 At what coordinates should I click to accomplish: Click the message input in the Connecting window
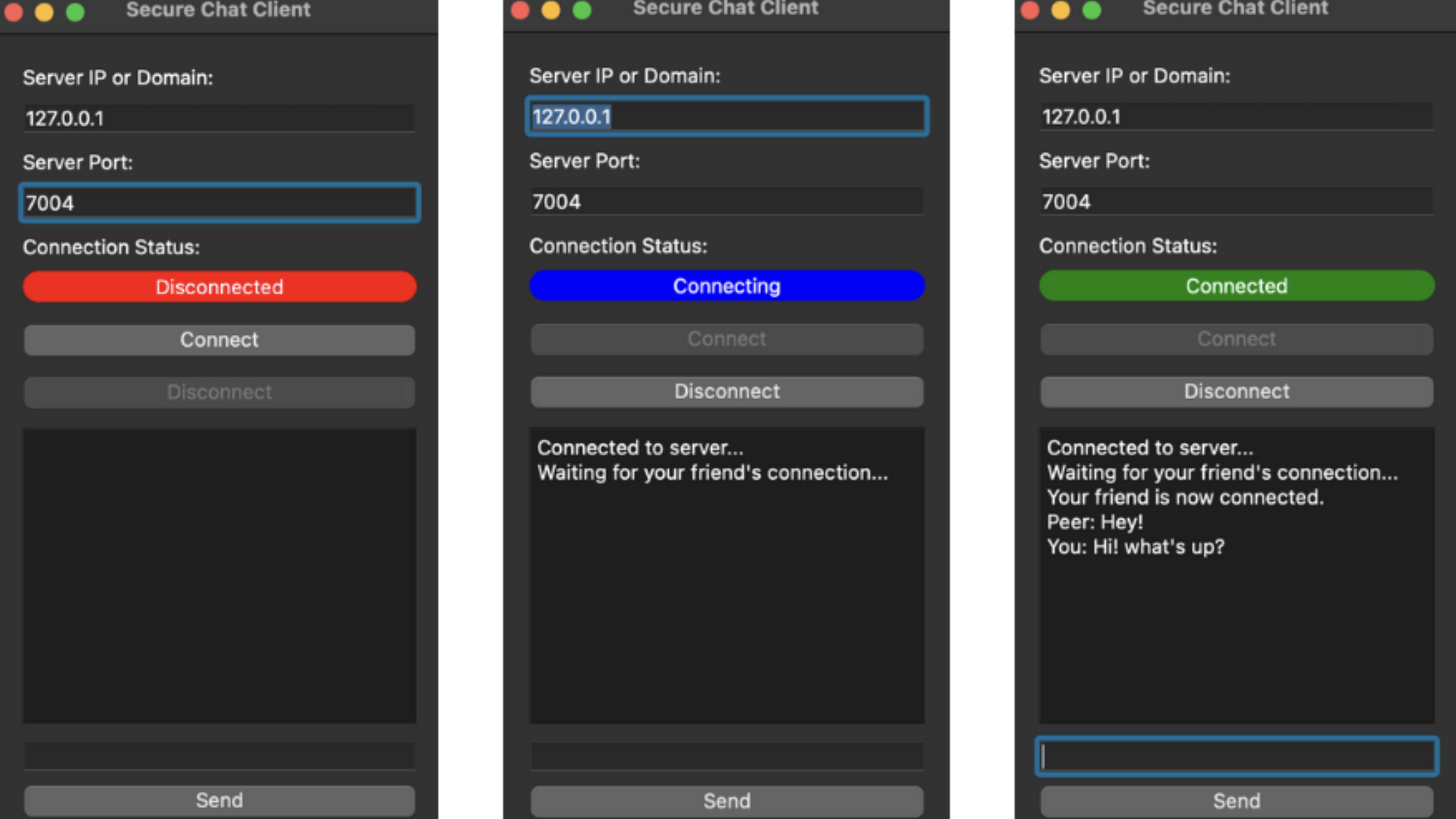coord(727,756)
